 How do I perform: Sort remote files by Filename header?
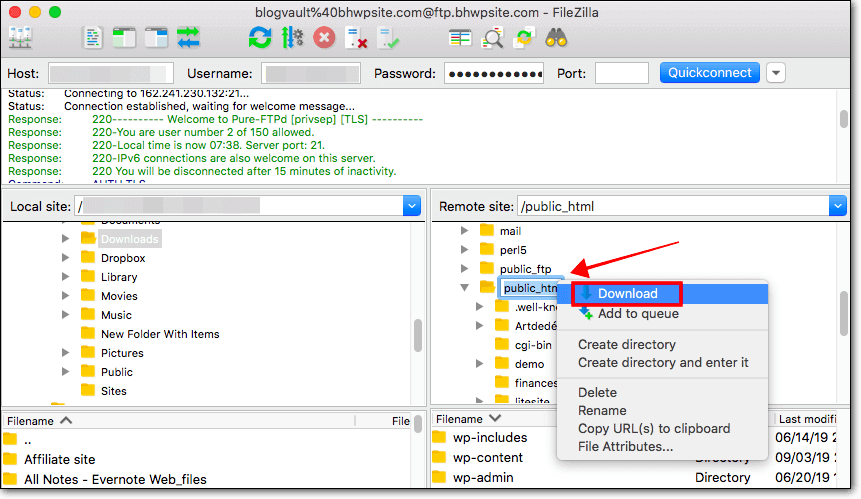click(494, 419)
